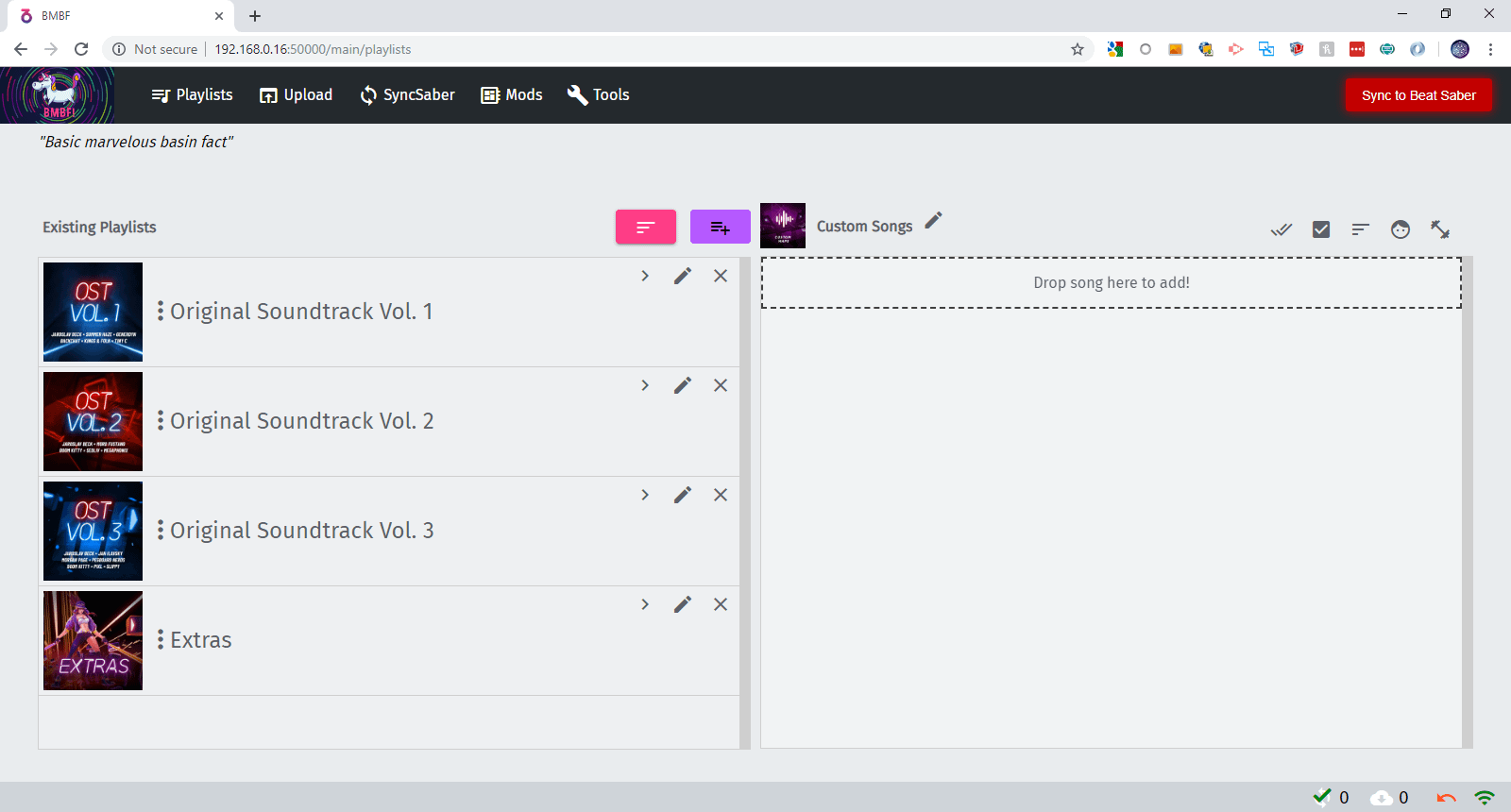Click drag handle dots of Extras
Screen dimensions: 1511x812
click(x=161, y=639)
